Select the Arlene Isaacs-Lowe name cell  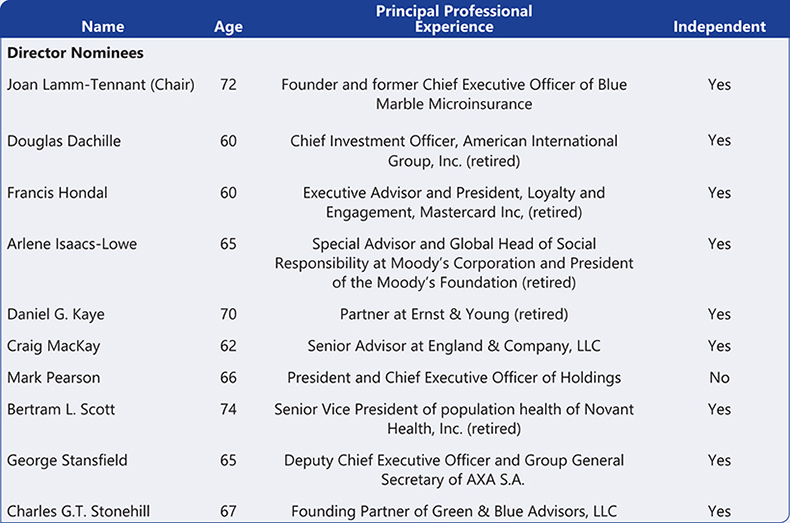click(72, 244)
